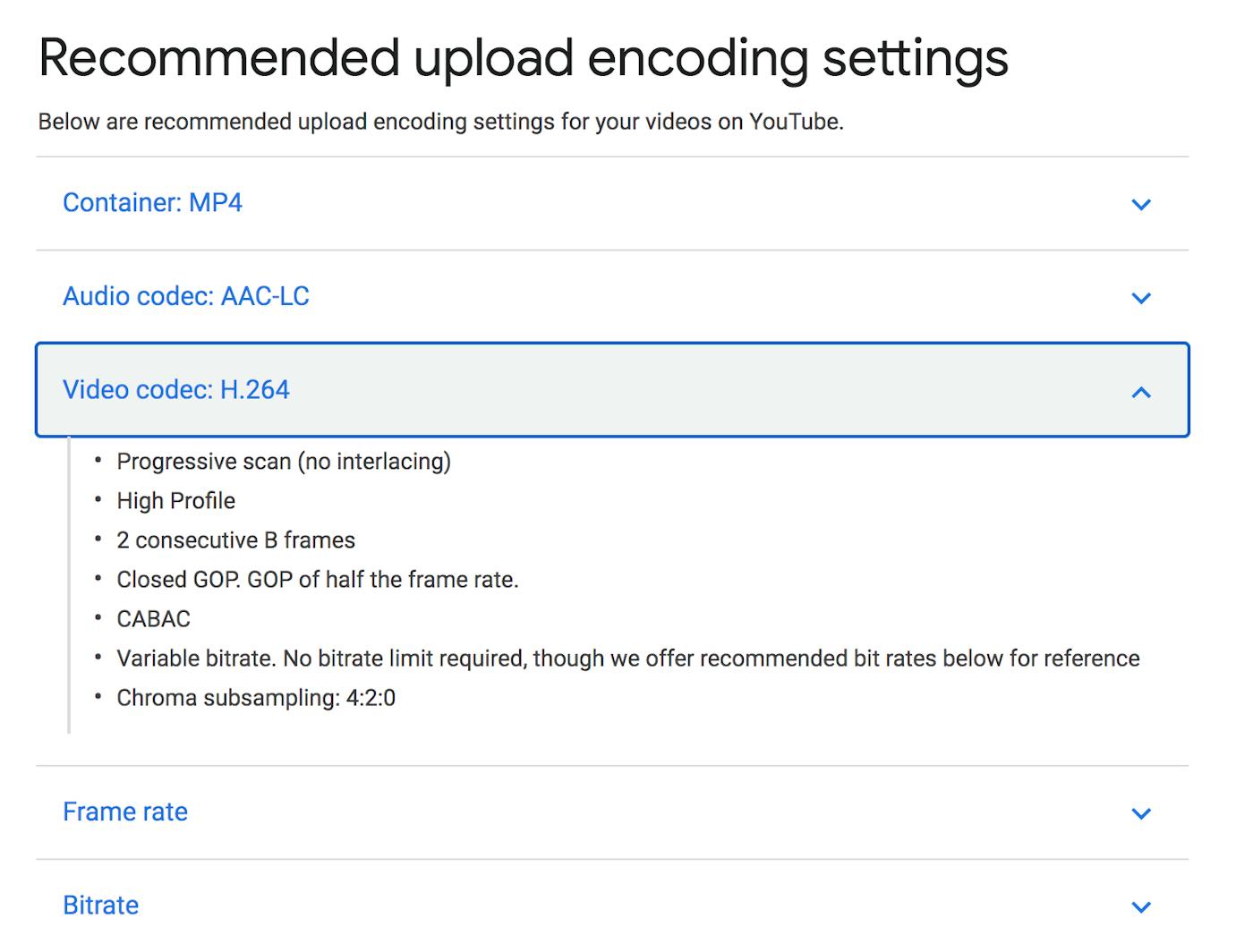
Task: Click the Chroma subsampling: 4:2:0 line
Action: (256, 698)
